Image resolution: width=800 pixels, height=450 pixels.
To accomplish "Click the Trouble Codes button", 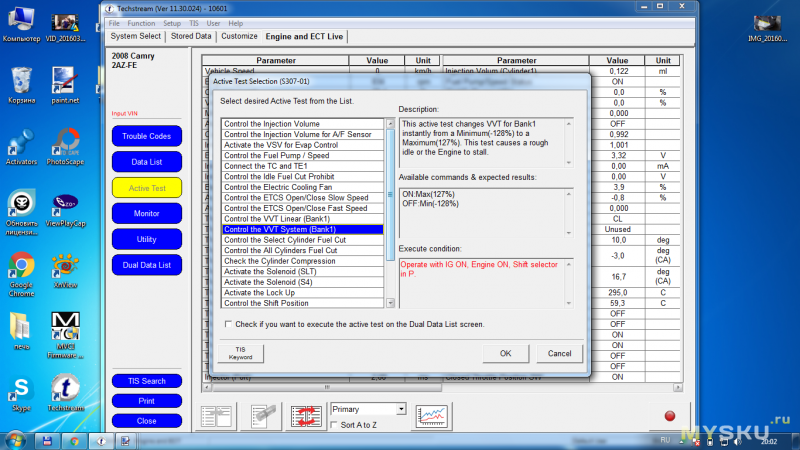I will [147, 136].
